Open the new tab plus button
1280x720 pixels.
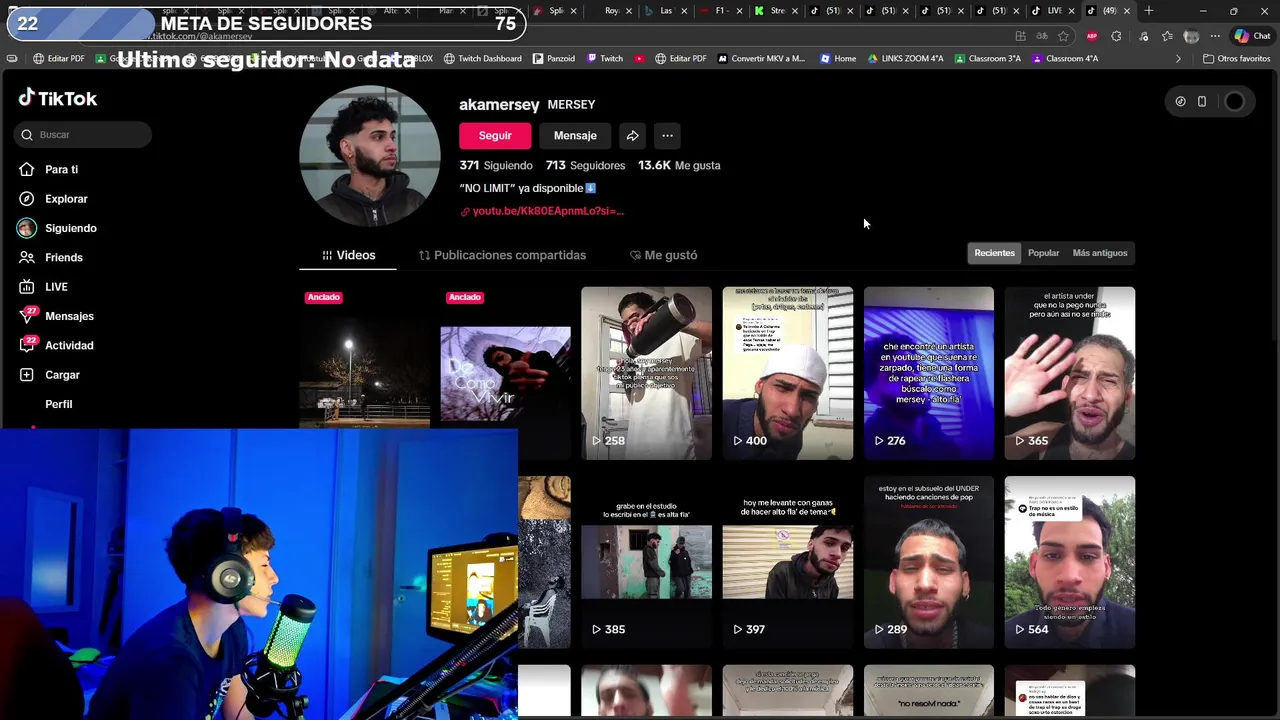coord(1148,11)
